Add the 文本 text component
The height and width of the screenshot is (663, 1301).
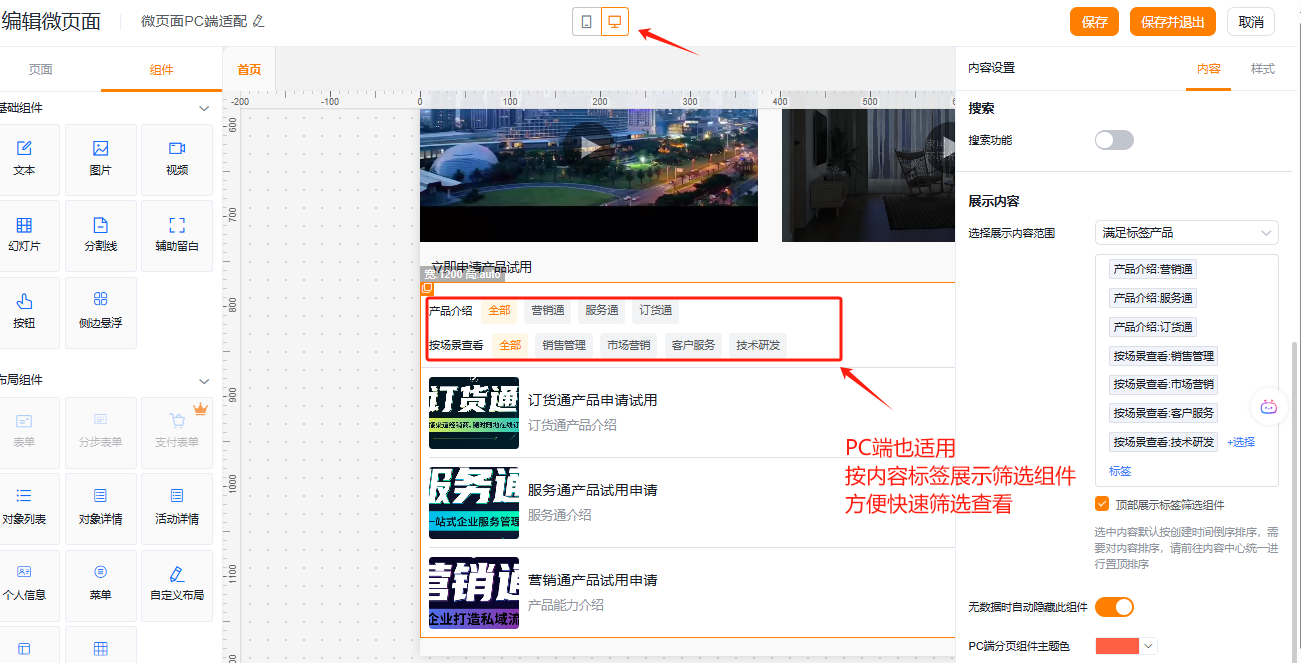pos(24,159)
